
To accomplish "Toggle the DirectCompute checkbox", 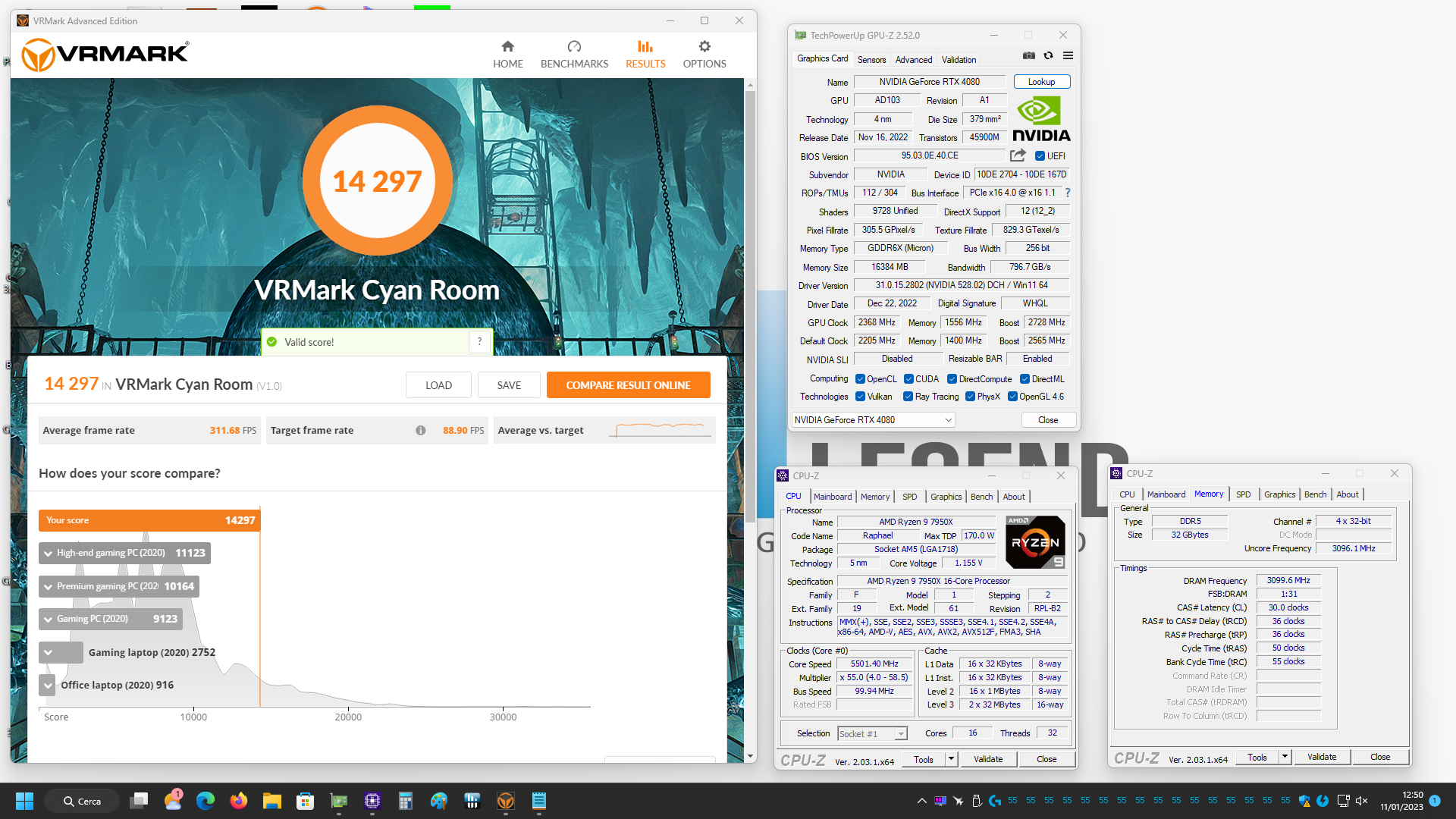I will pyautogui.click(x=952, y=379).
